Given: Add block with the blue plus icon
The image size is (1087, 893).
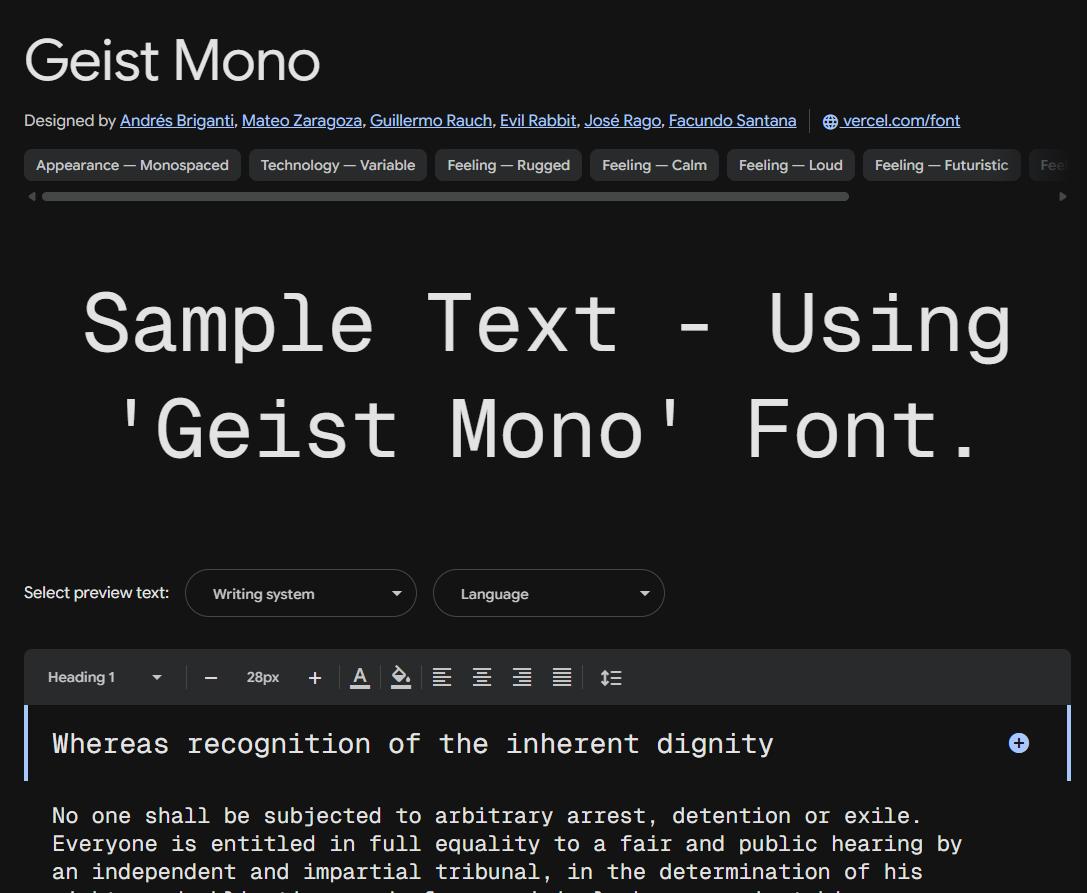Looking at the screenshot, I should 1018,743.
